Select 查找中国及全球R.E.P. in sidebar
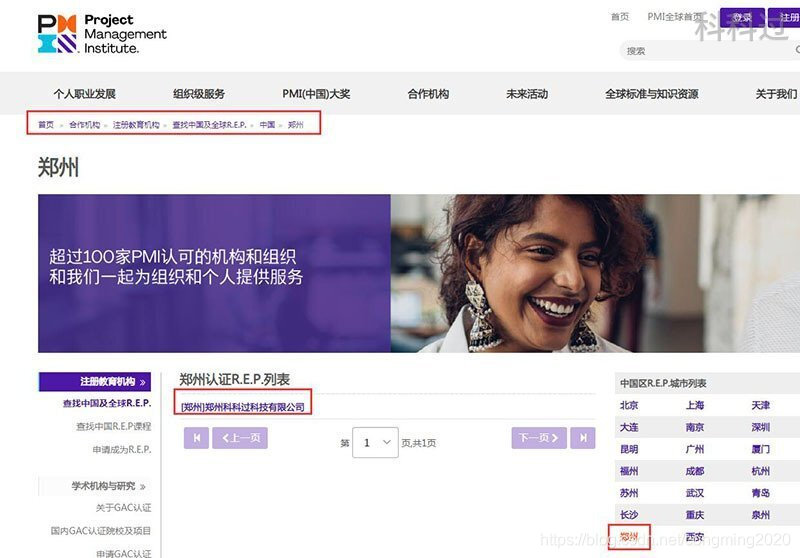Image resolution: width=800 pixels, height=558 pixels. click(x=107, y=403)
